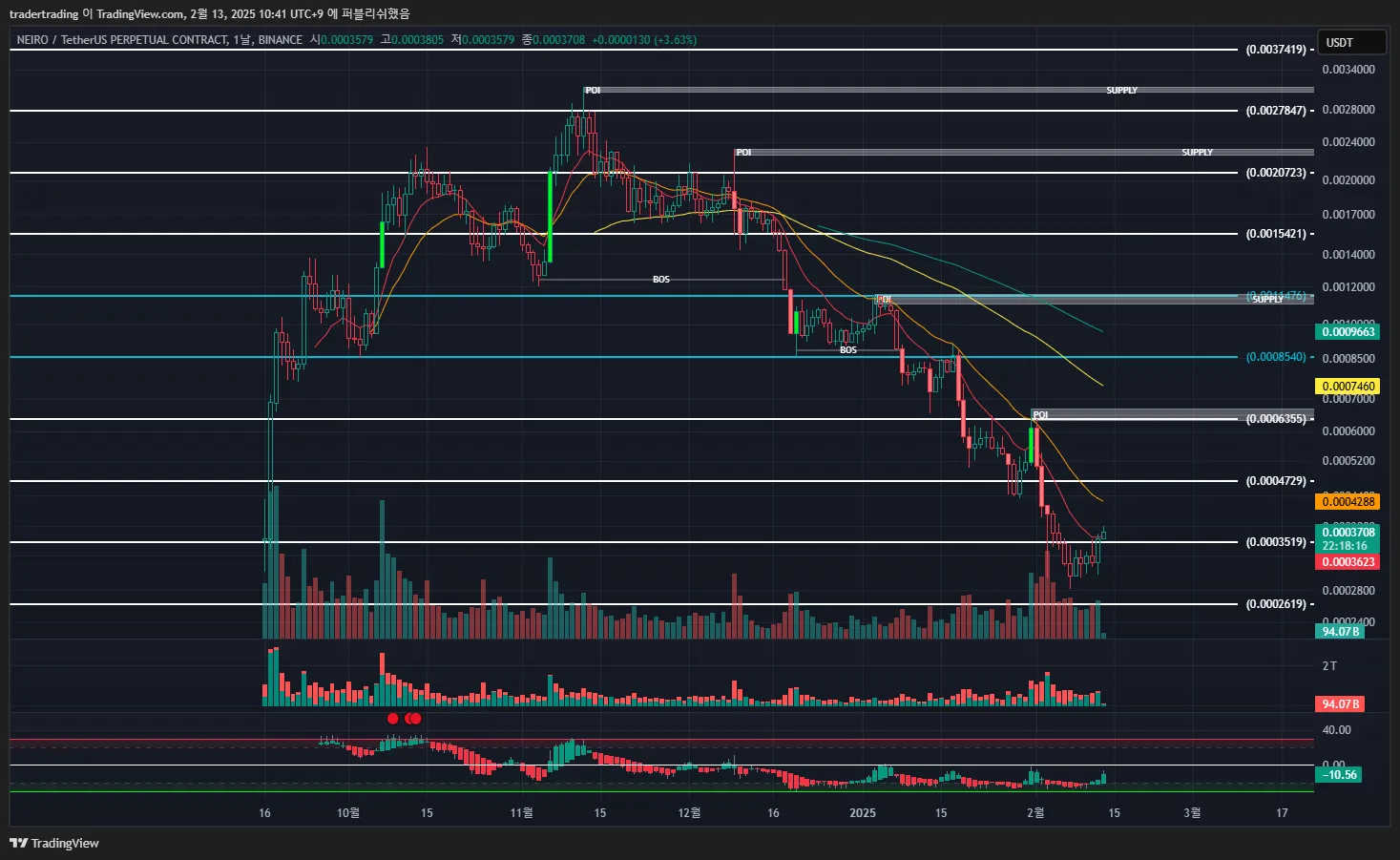The height and width of the screenshot is (860, 1400).
Task: Click the tradertrading publisher text
Action: click(x=44, y=14)
